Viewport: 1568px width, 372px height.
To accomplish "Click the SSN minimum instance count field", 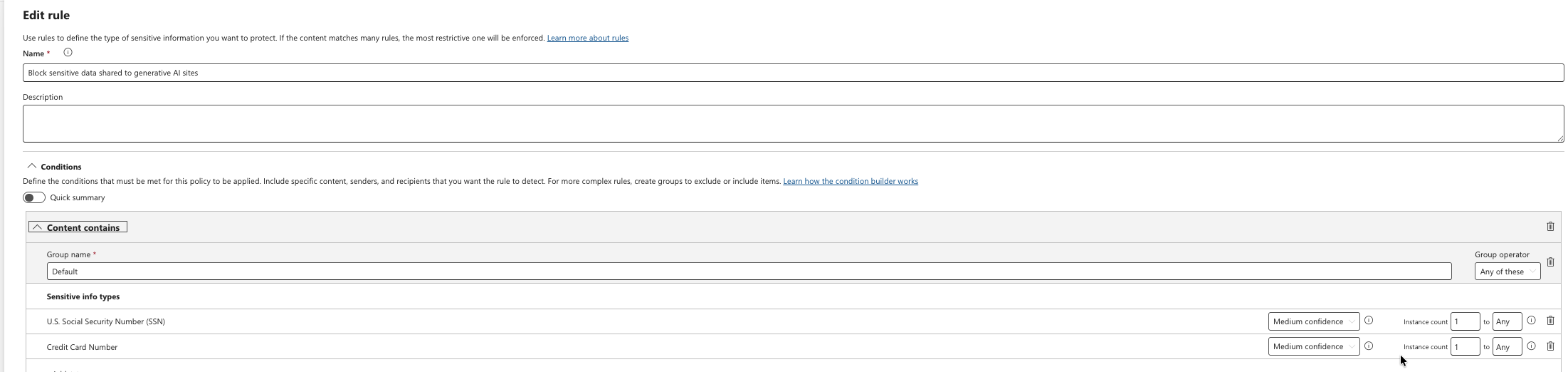I will coord(1465,321).
